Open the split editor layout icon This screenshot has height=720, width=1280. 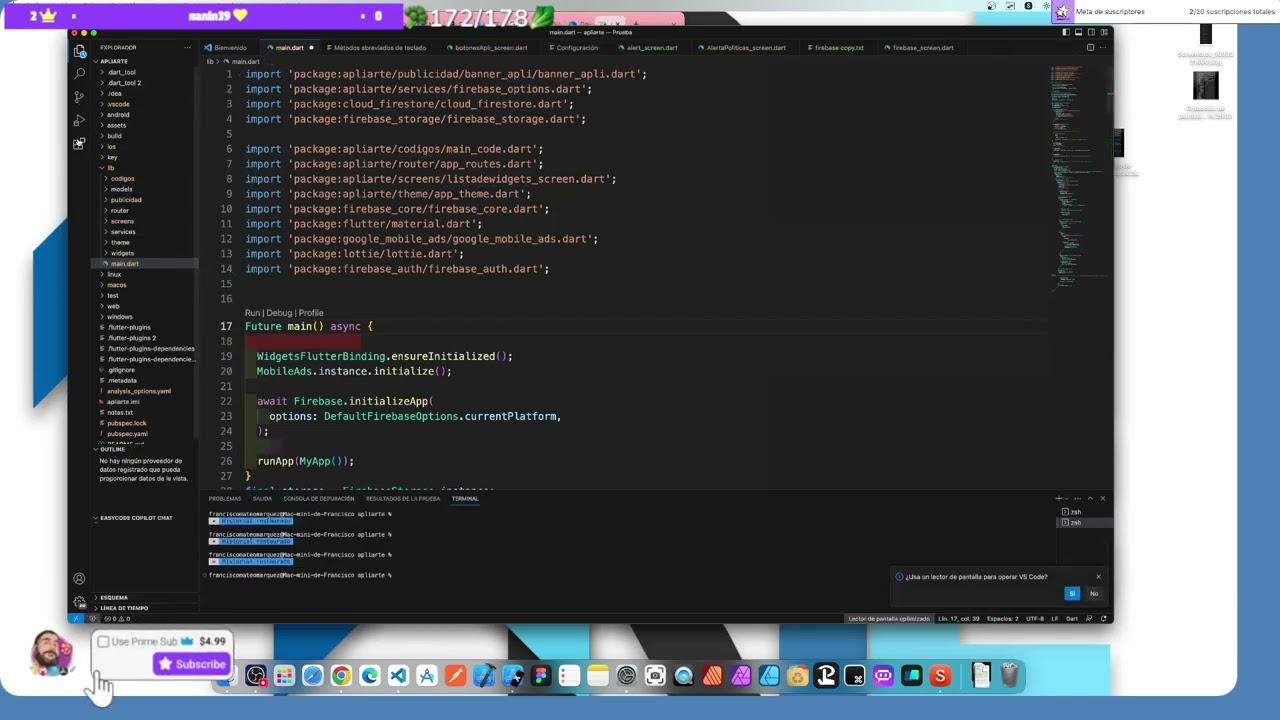(1090, 47)
